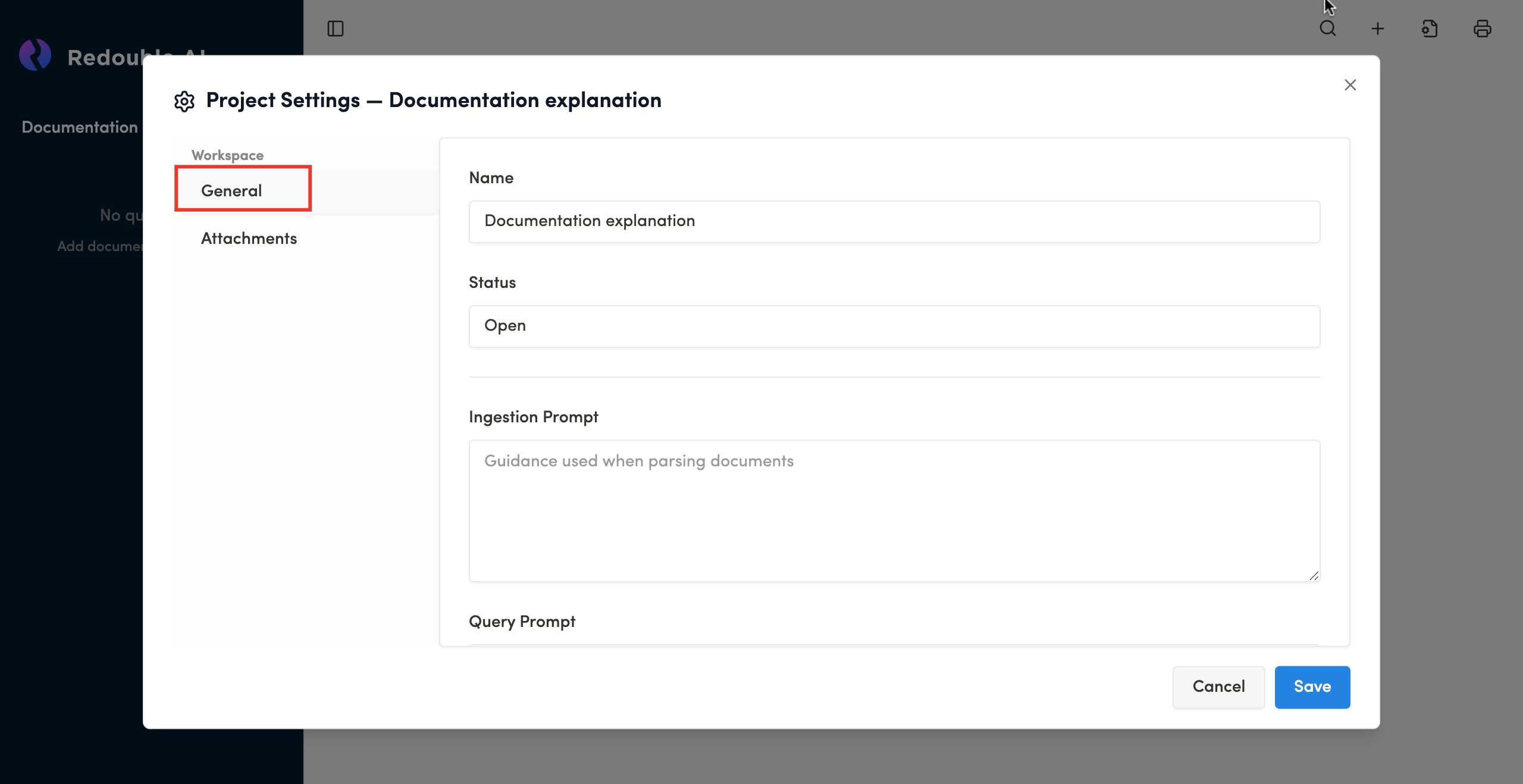Click the Project Settings dialog title

click(434, 100)
